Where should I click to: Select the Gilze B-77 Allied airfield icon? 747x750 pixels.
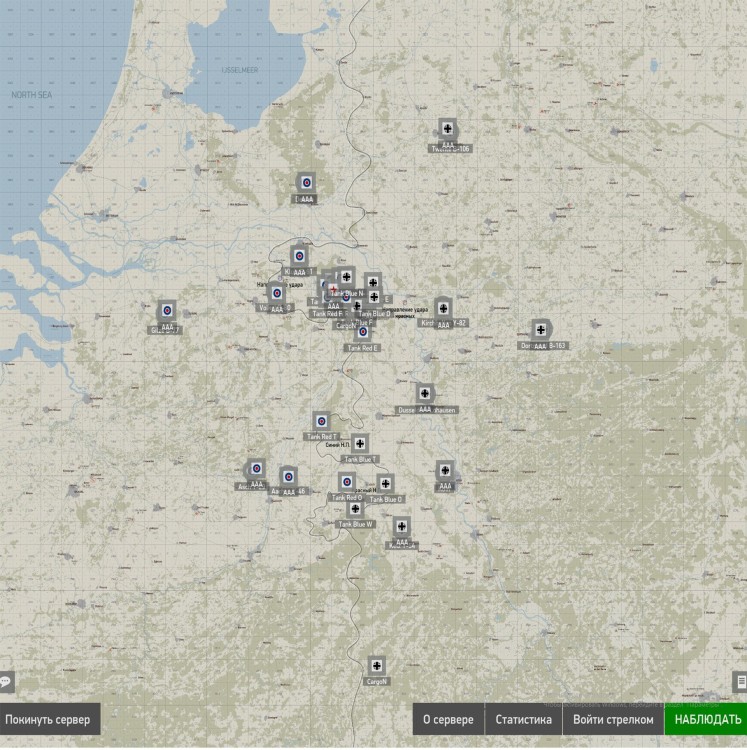(x=167, y=310)
